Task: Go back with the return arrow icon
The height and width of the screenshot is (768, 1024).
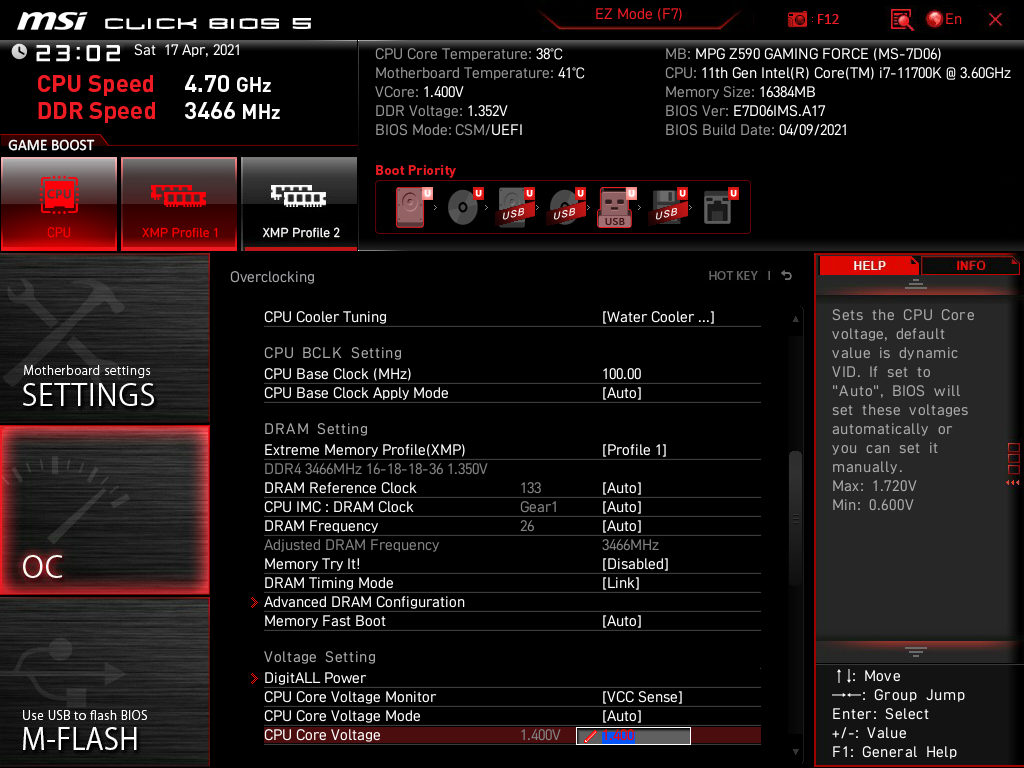Action: [x=787, y=276]
